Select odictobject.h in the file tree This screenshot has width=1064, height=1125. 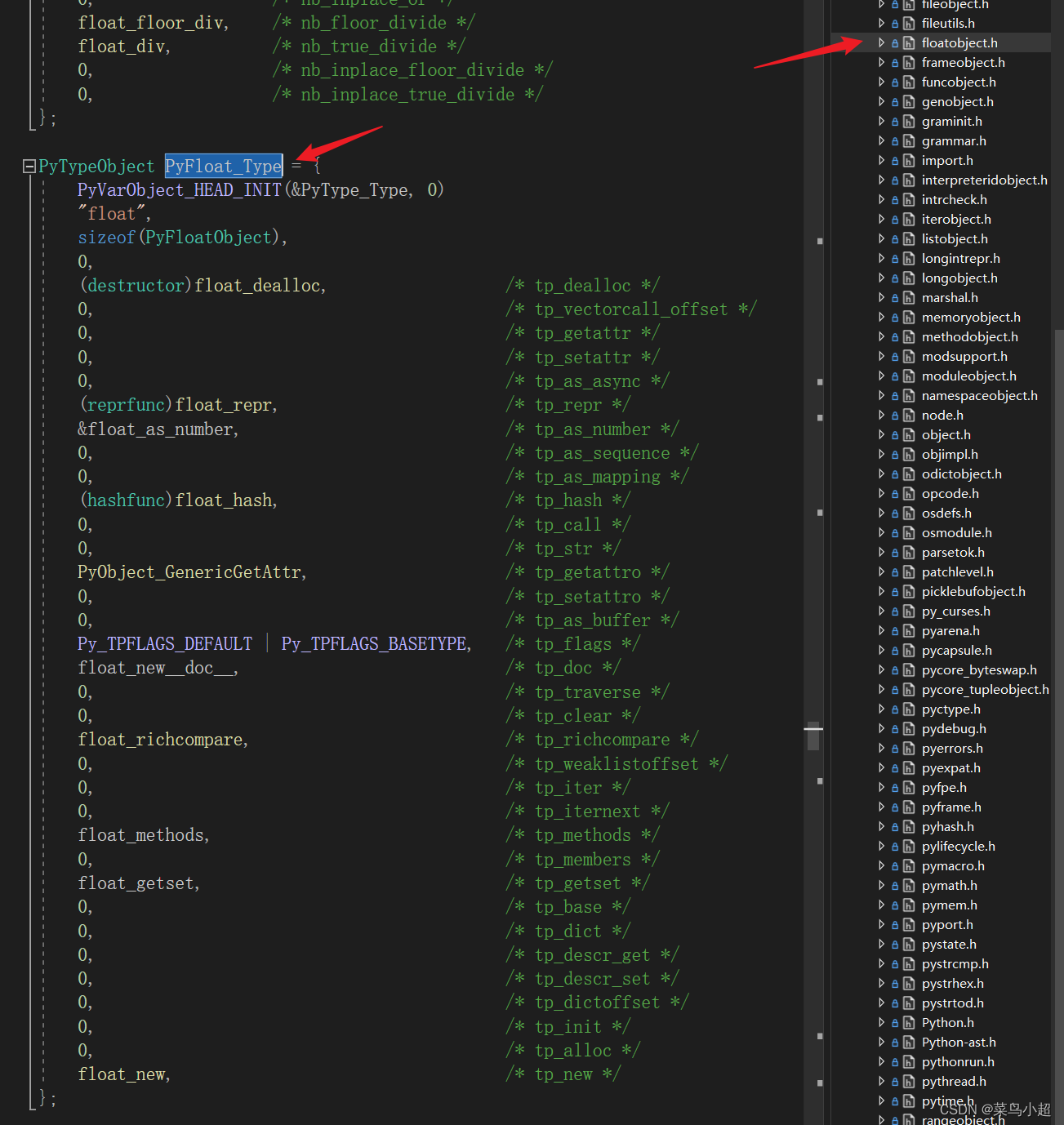961,474
